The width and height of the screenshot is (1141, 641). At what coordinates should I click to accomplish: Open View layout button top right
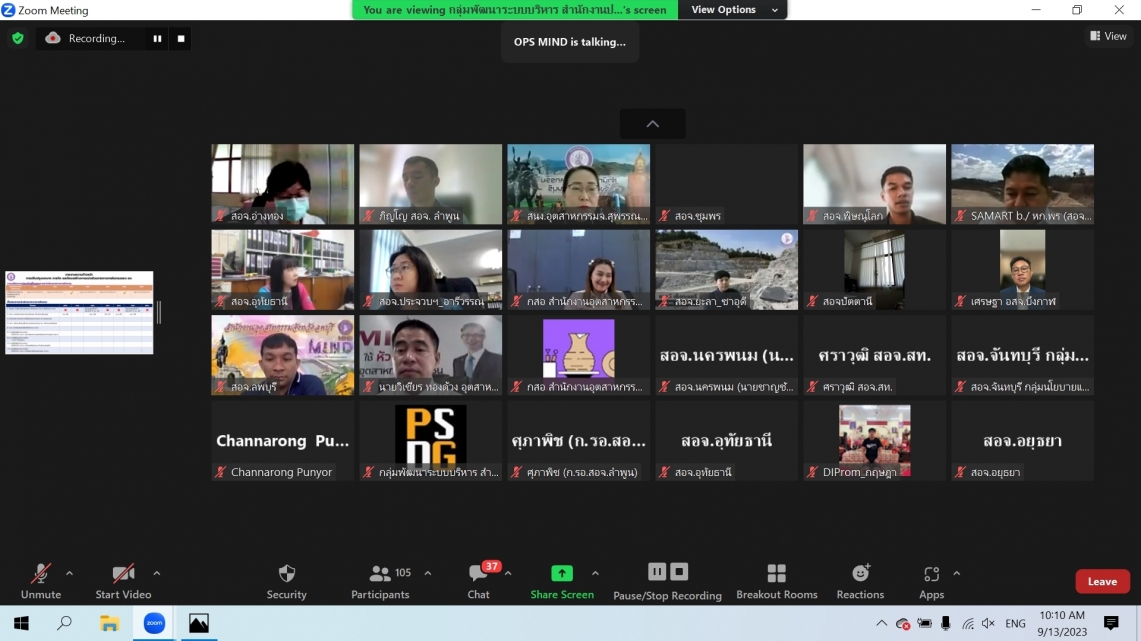coord(1108,36)
